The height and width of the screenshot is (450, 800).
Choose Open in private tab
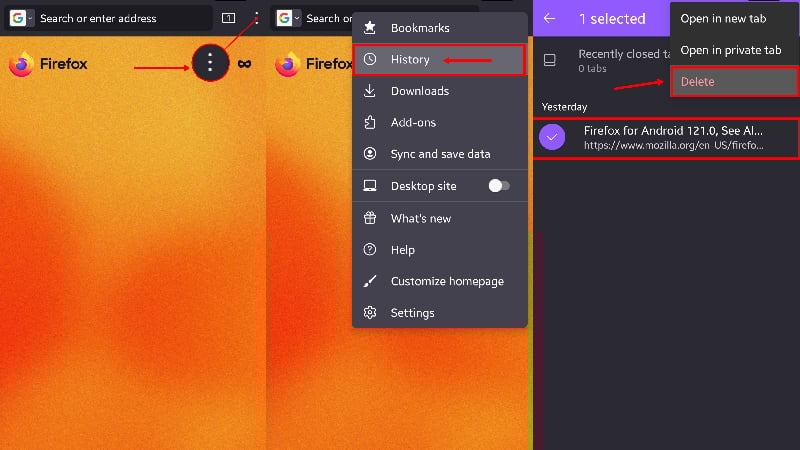tap(735, 50)
